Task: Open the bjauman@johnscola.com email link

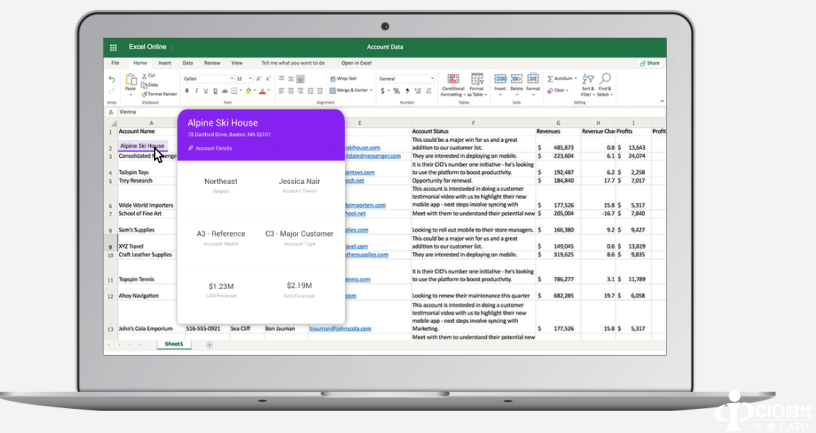Action: coord(340,329)
